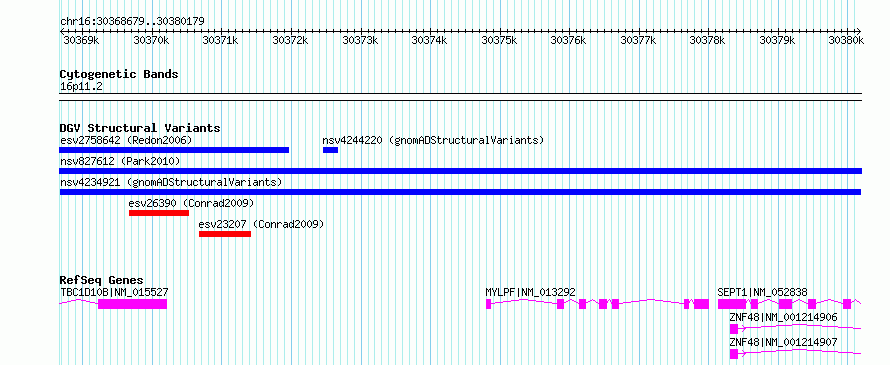Viewport: 890px width, 365px height.
Task: Click the 30375k ruler tick label
Action: [x=499, y=40]
